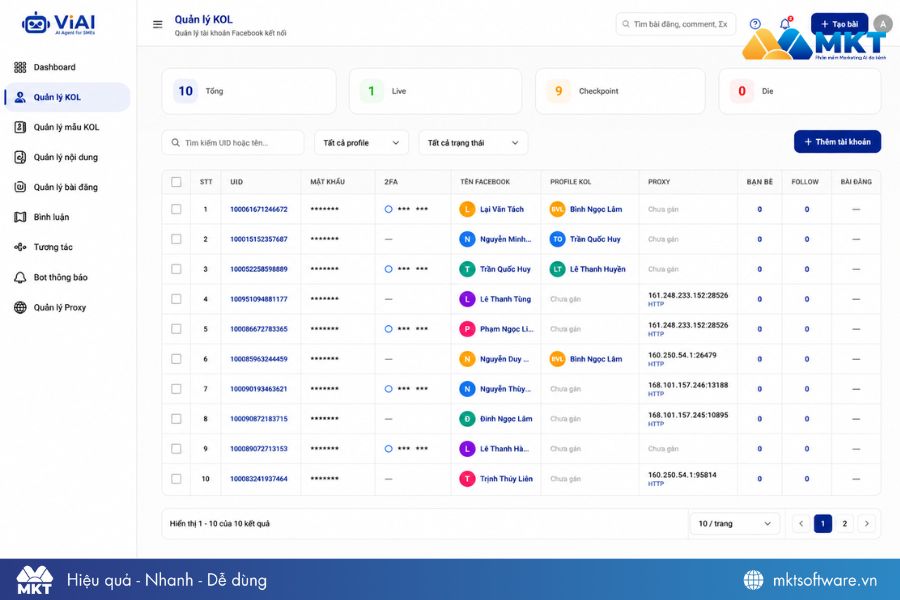Open the notification bell icon
The height and width of the screenshot is (600, 900).
pos(785,24)
